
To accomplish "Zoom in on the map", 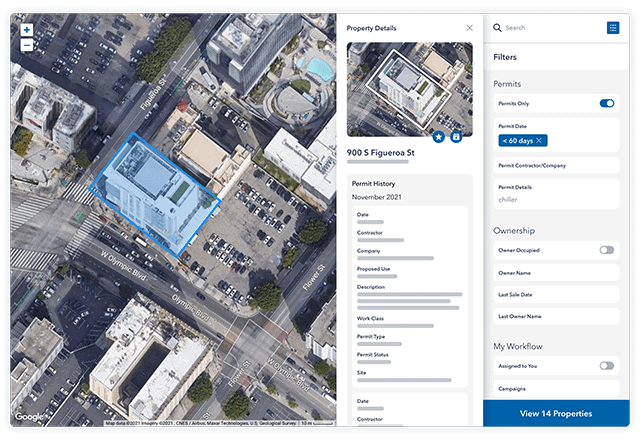I will tap(26, 30).
